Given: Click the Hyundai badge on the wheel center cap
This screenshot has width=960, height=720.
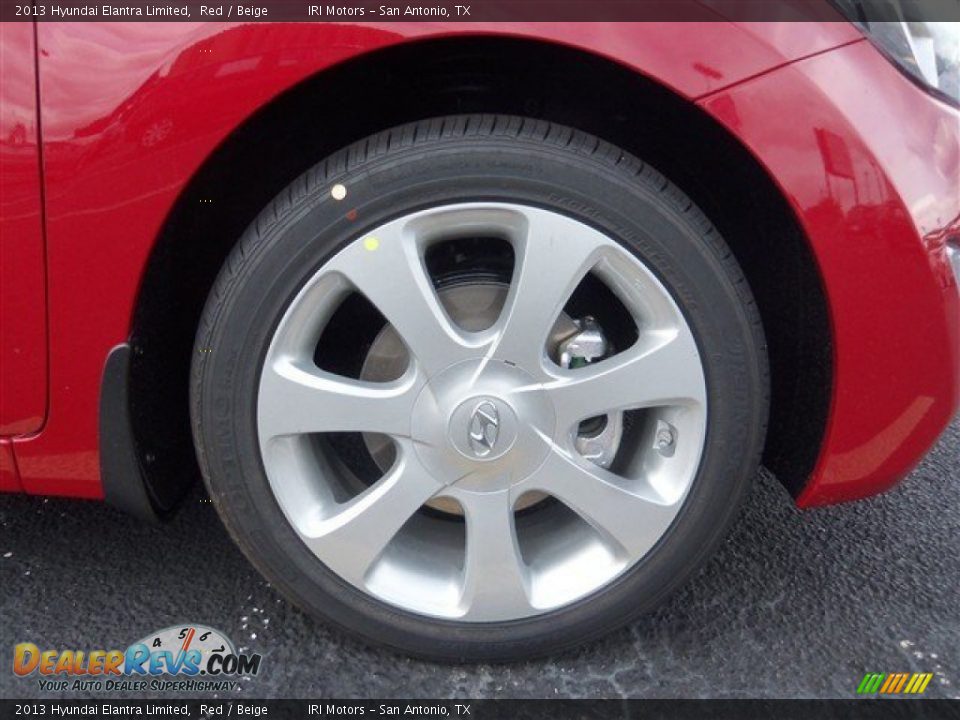Looking at the screenshot, I should click(x=484, y=430).
